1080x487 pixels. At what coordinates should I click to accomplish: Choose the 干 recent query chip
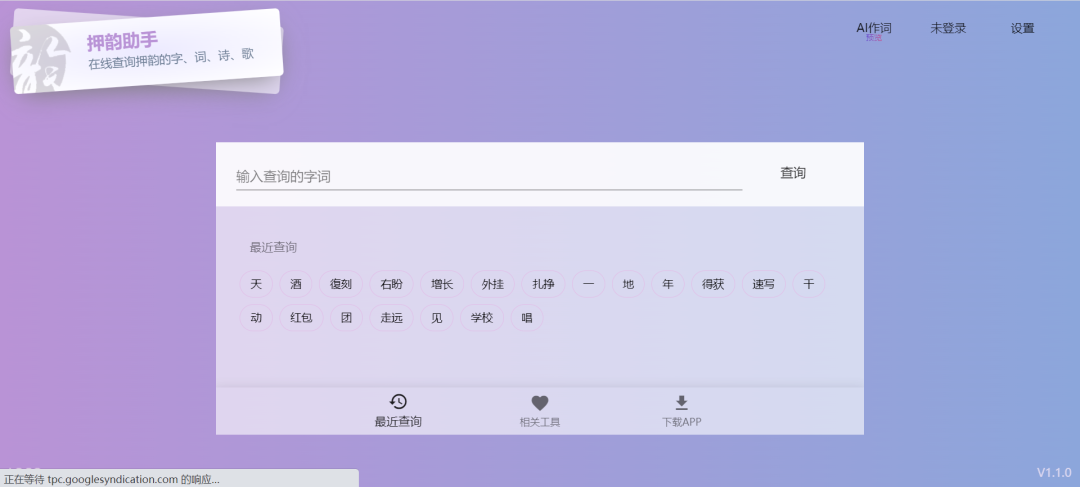click(809, 284)
